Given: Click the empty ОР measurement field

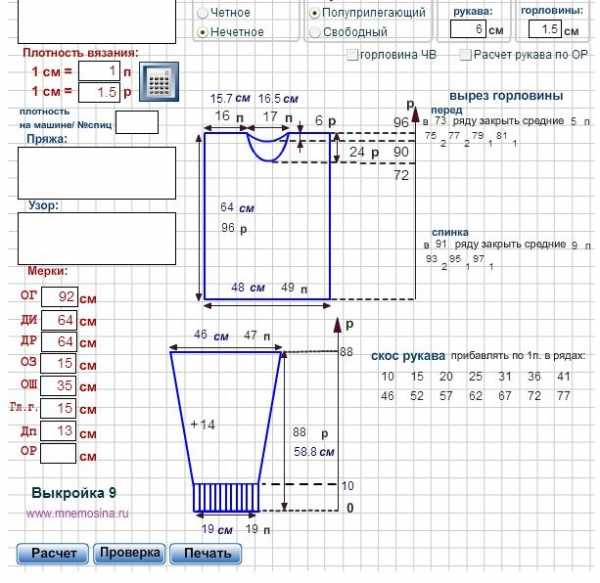Looking at the screenshot, I should click(60, 453).
